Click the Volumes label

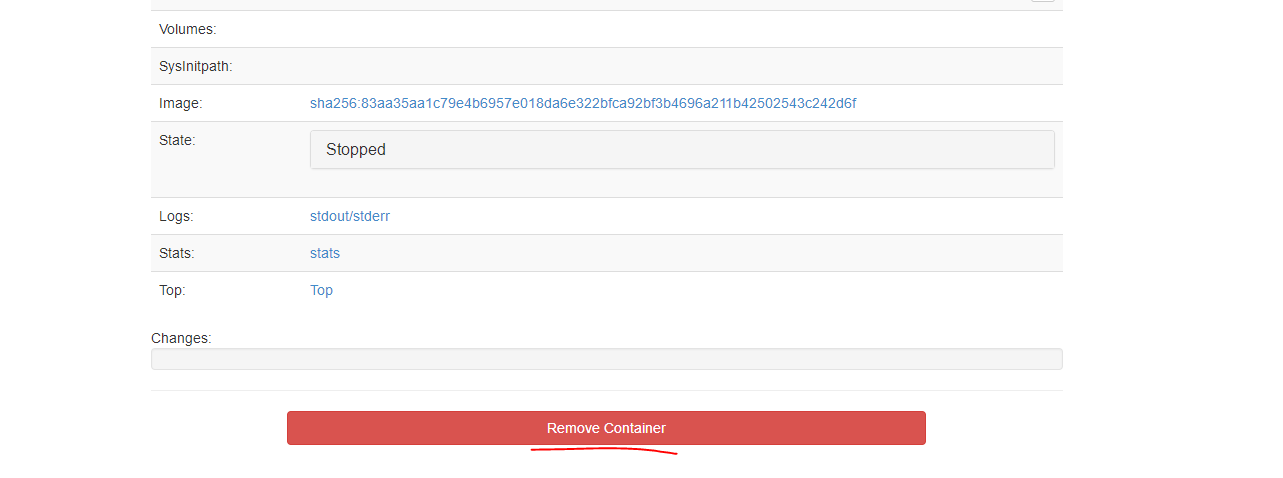click(187, 29)
